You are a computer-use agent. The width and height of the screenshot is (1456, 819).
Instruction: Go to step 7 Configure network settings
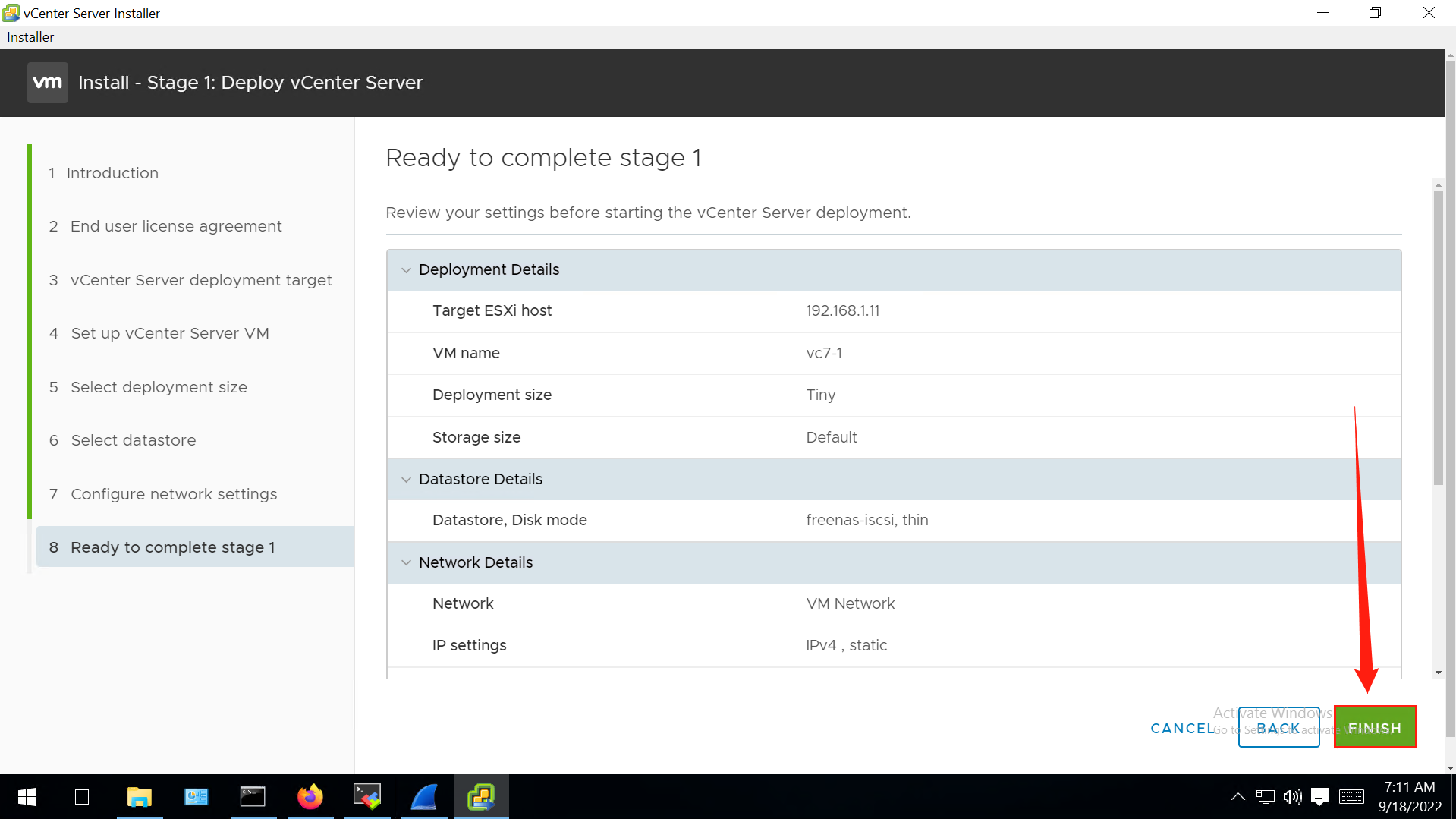(x=163, y=494)
